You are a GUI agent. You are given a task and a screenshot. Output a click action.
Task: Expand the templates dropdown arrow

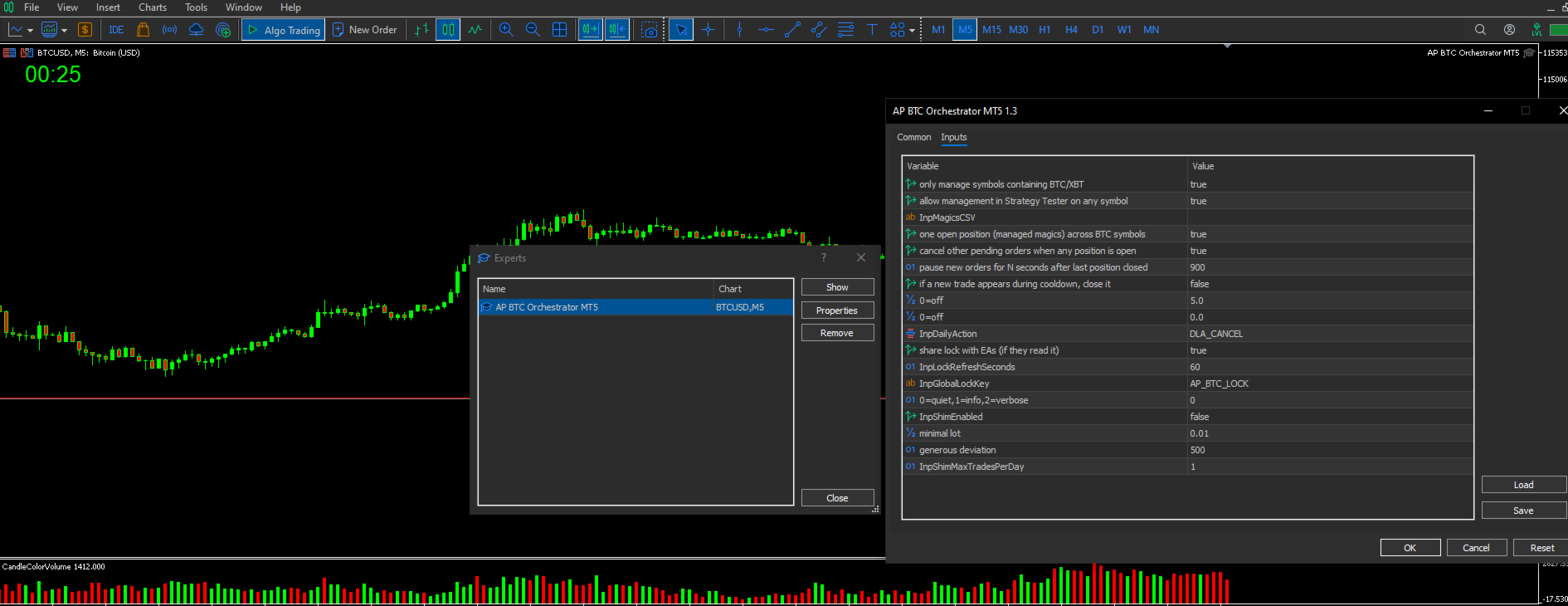click(x=64, y=31)
